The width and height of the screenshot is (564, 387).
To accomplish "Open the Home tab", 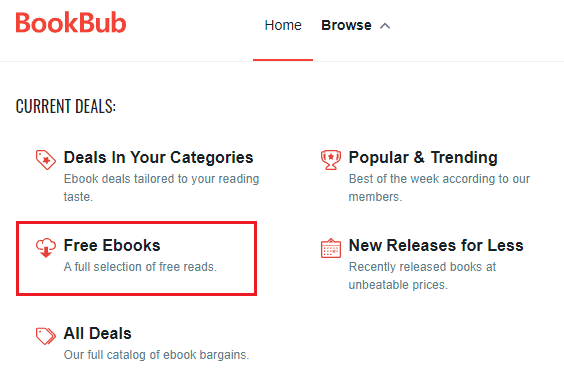I will tap(283, 25).
